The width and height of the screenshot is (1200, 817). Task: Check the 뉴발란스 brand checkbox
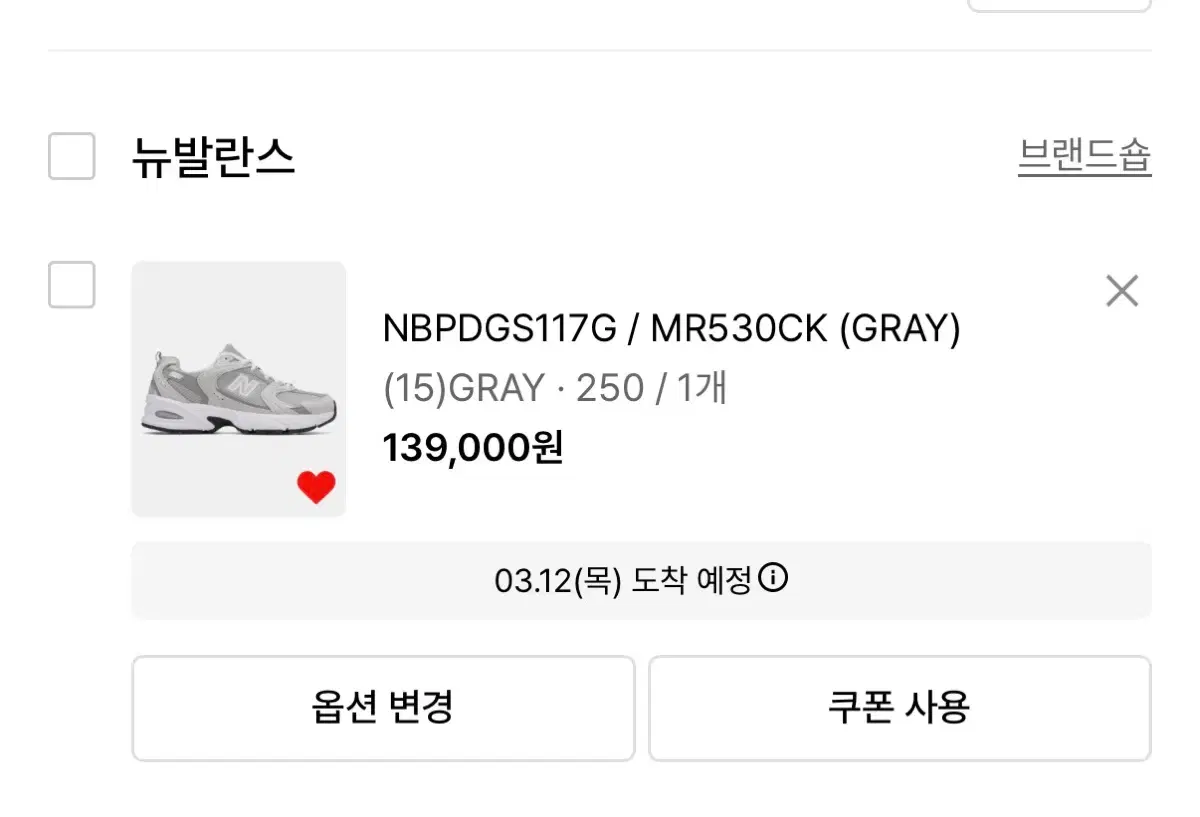point(72,157)
